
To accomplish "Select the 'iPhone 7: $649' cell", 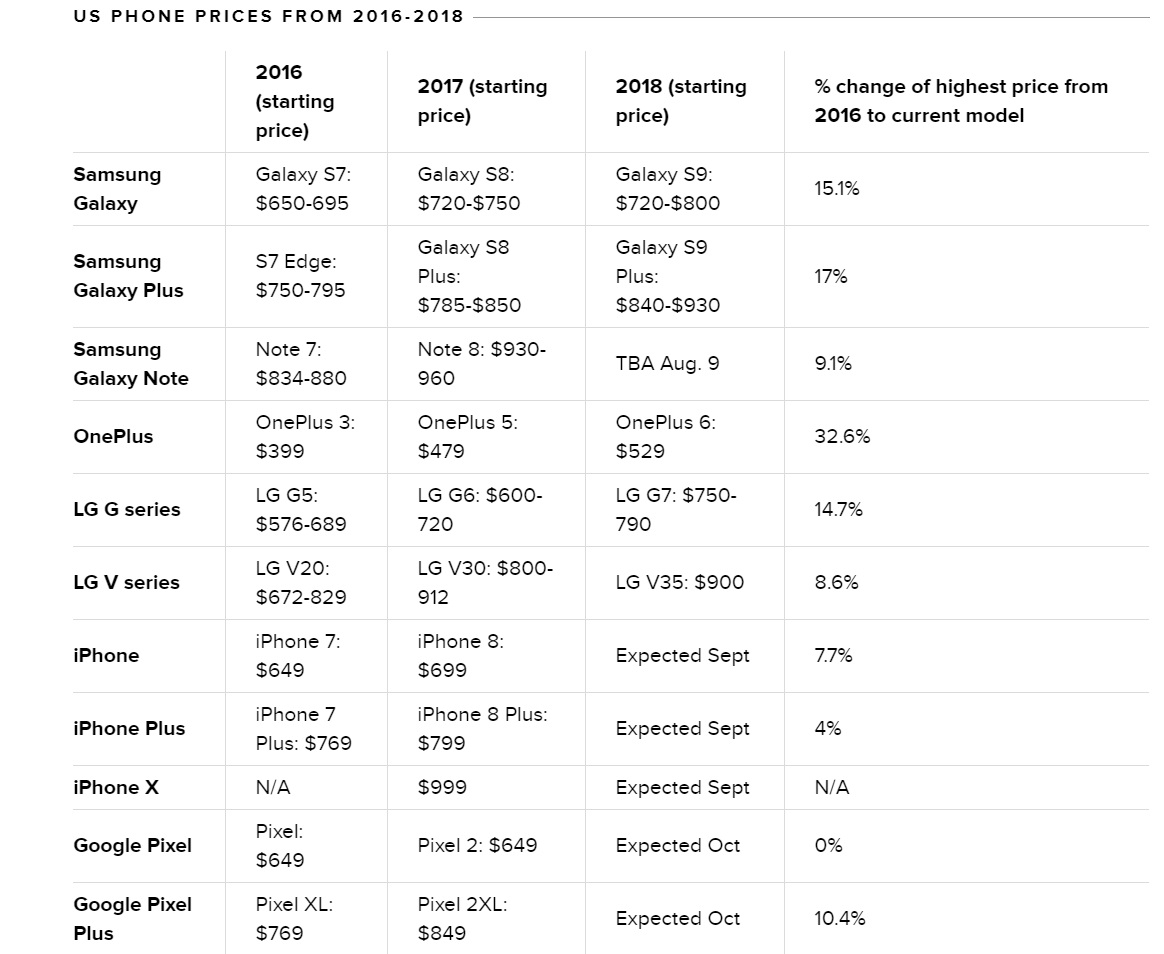I will coord(298,656).
